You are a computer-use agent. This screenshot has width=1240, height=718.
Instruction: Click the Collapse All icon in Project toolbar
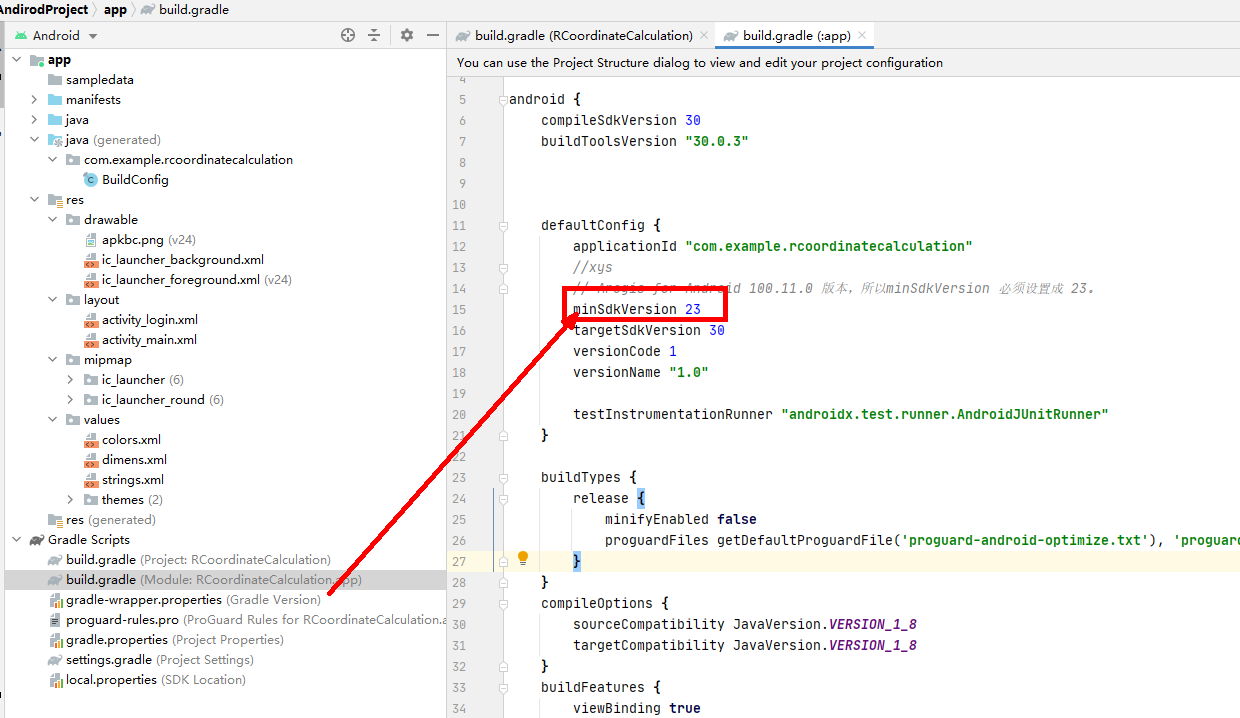[x=374, y=35]
